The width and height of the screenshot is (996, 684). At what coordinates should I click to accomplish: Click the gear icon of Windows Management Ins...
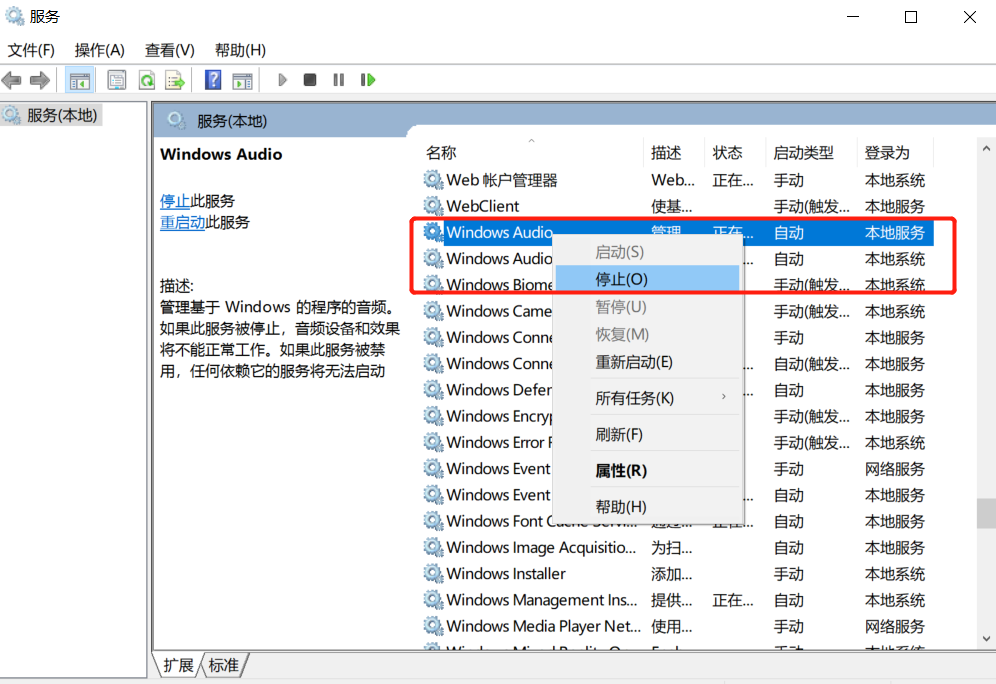(433, 600)
